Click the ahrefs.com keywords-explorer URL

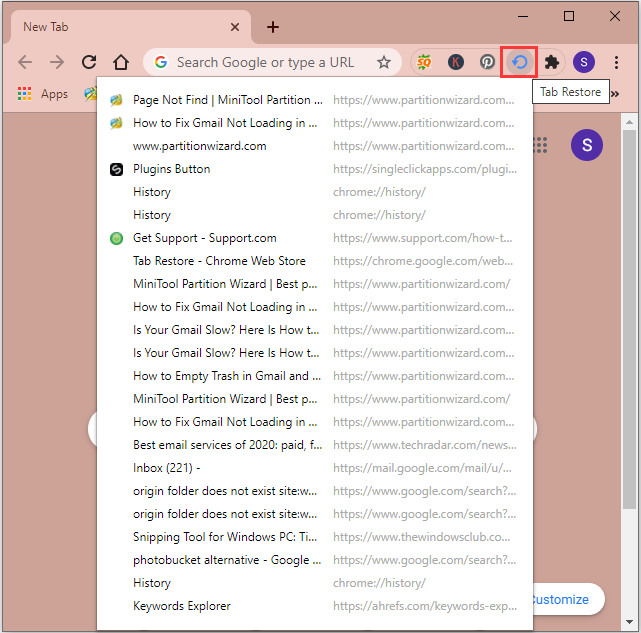coord(425,606)
